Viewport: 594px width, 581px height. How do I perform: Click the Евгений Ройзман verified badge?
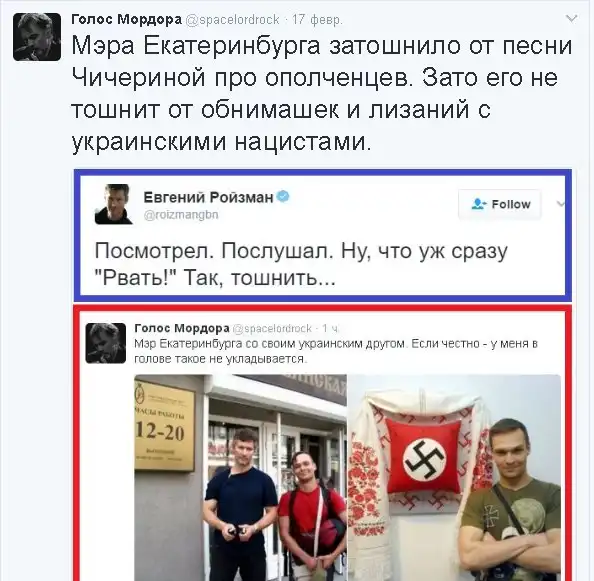[283, 197]
